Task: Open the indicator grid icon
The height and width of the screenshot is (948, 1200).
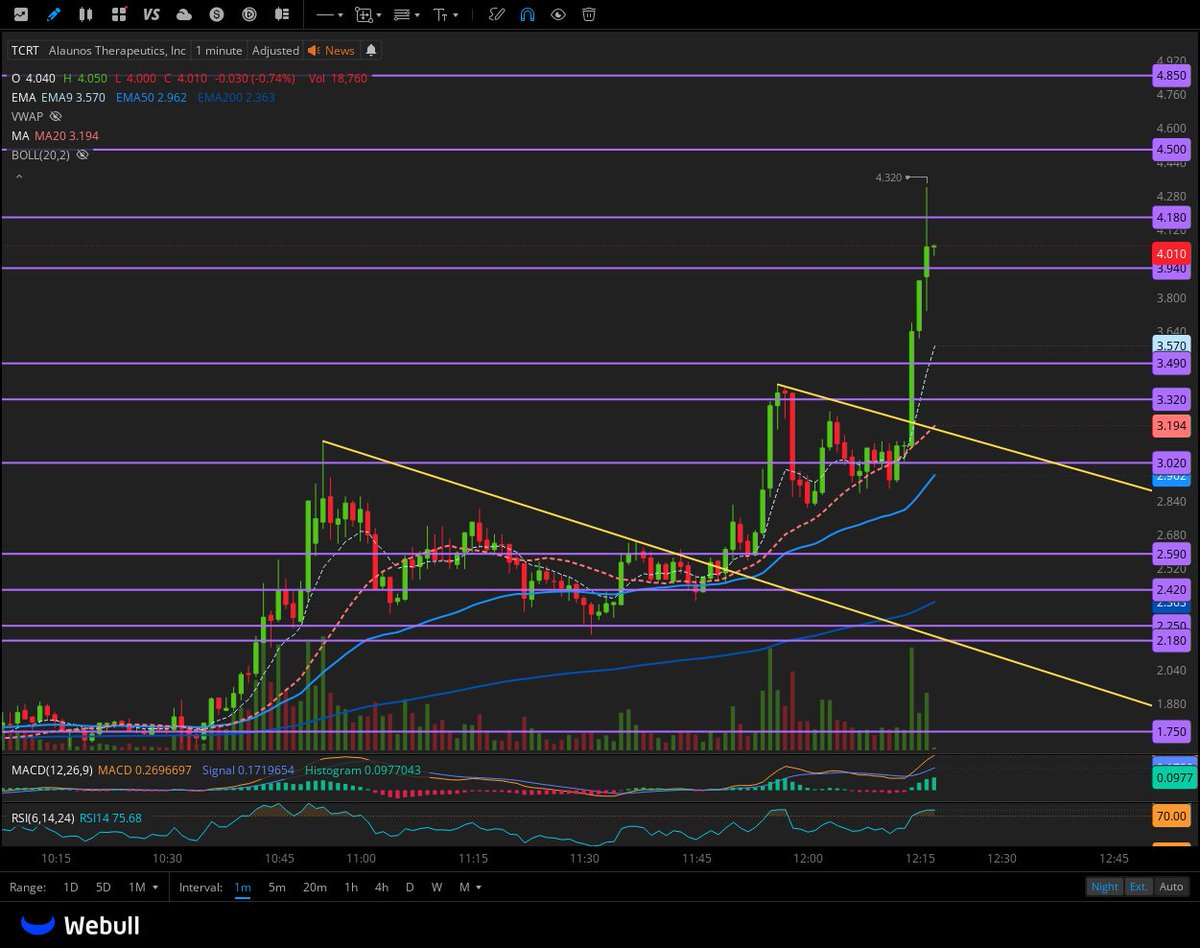Action: [x=119, y=14]
